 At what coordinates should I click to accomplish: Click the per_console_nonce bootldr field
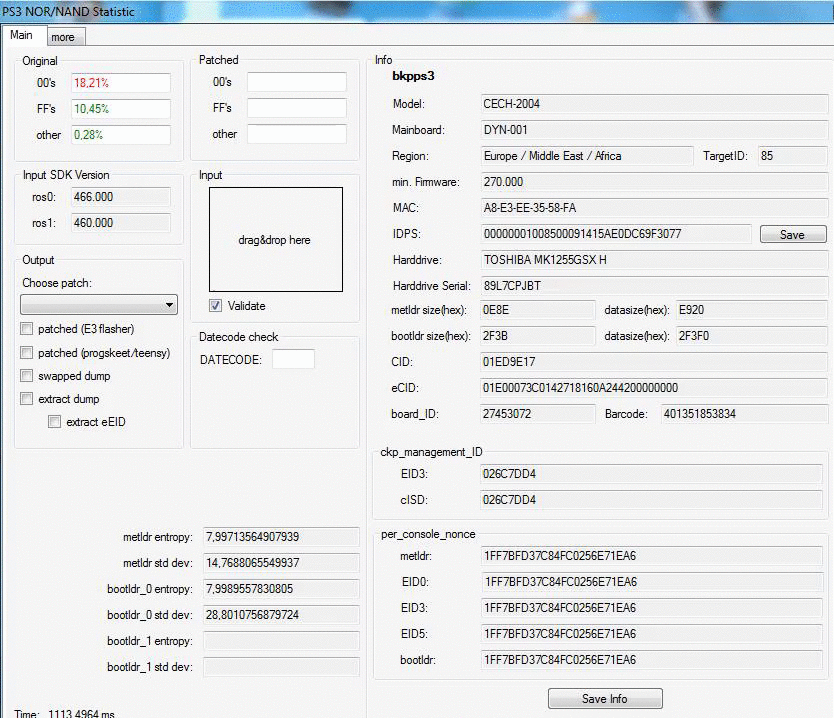(x=652, y=661)
